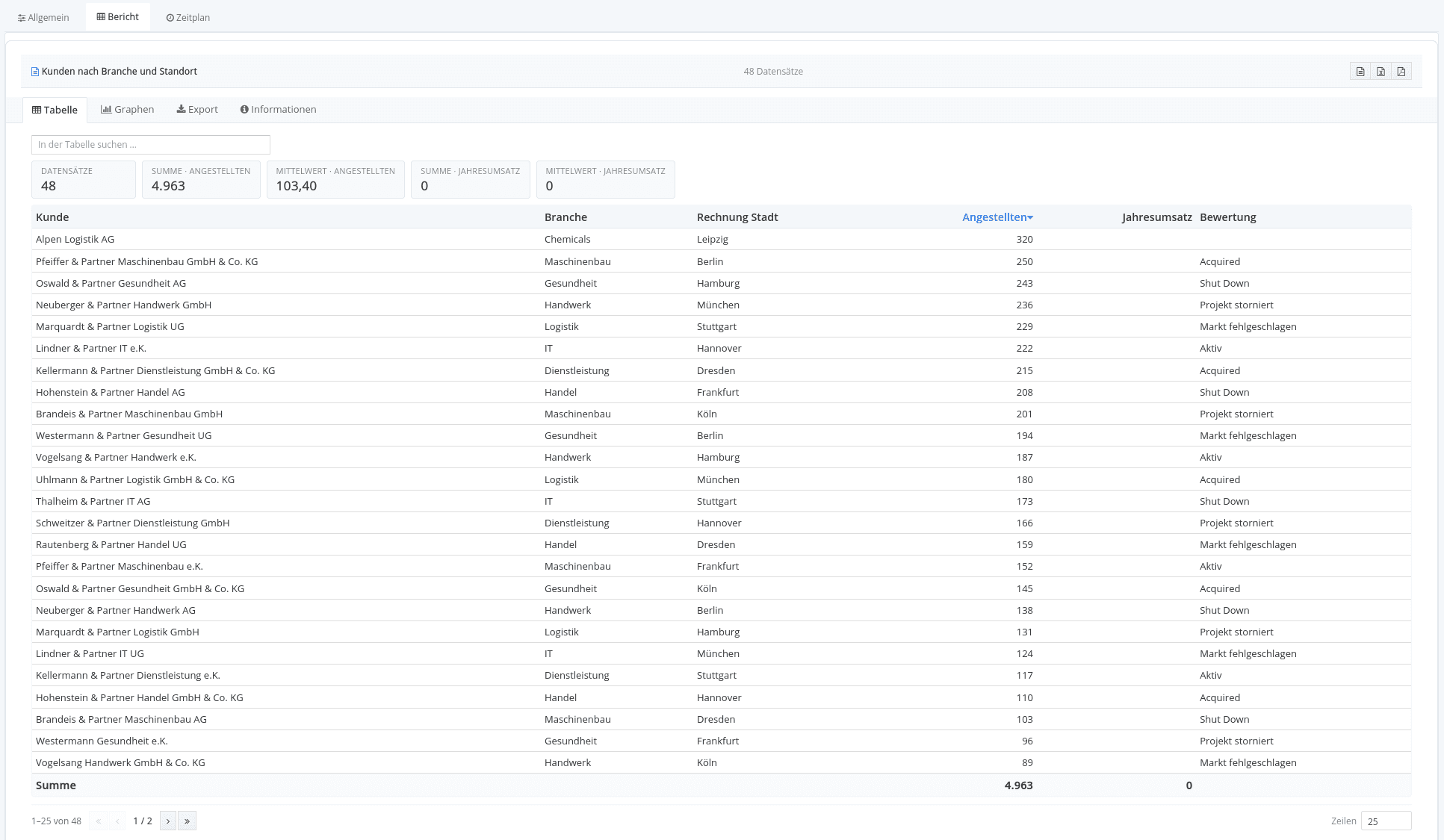Click Westermann Gesundheit e.K. customer
The width and height of the screenshot is (1444, 840).
102,741
